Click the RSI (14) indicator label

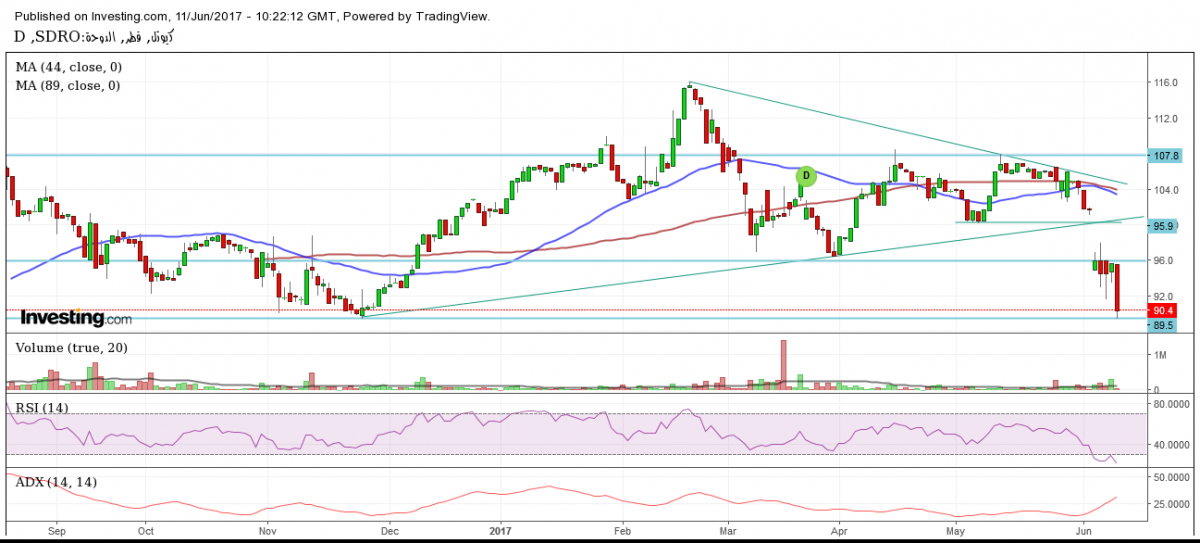click(42, 406)
